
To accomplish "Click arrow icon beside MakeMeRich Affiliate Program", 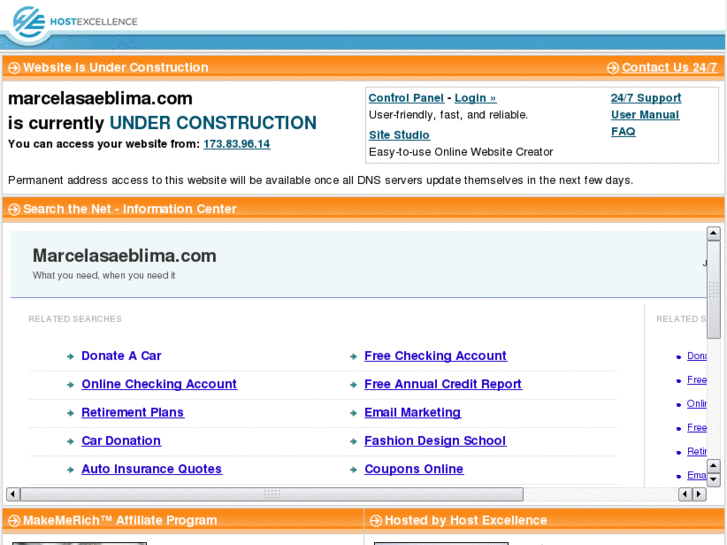I will 14,521.
